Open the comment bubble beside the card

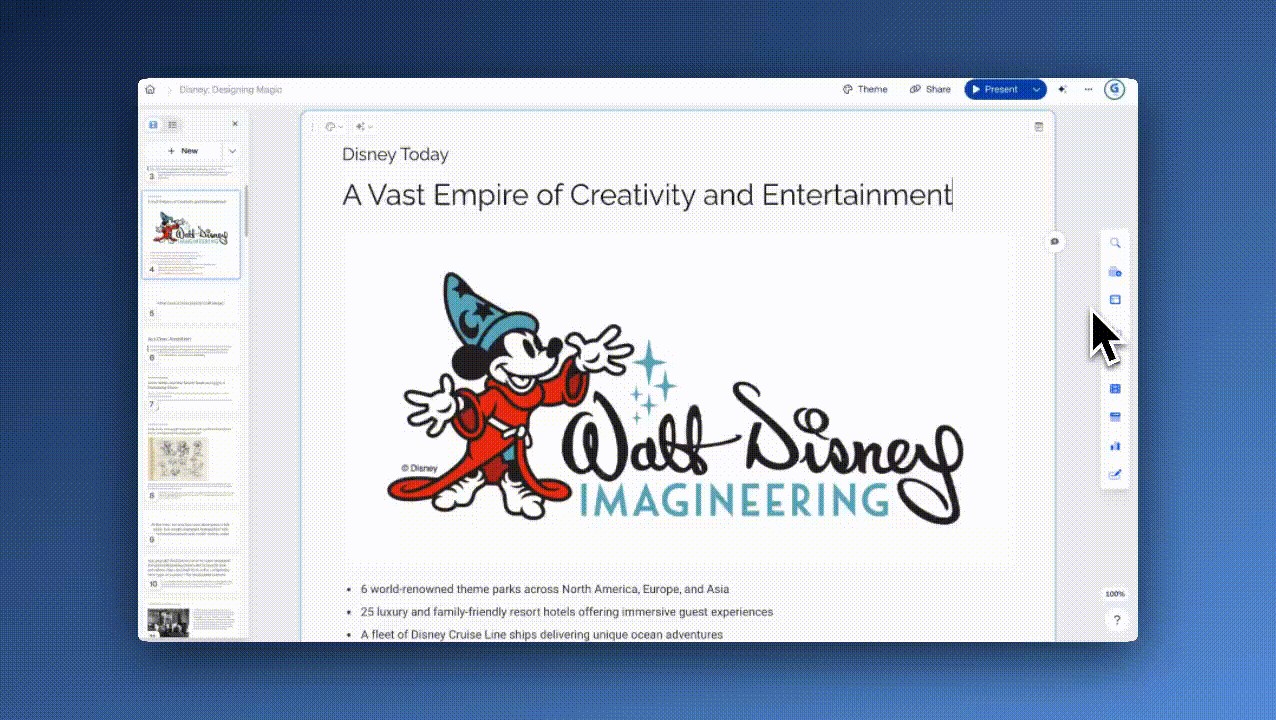tap(1054, 242)
